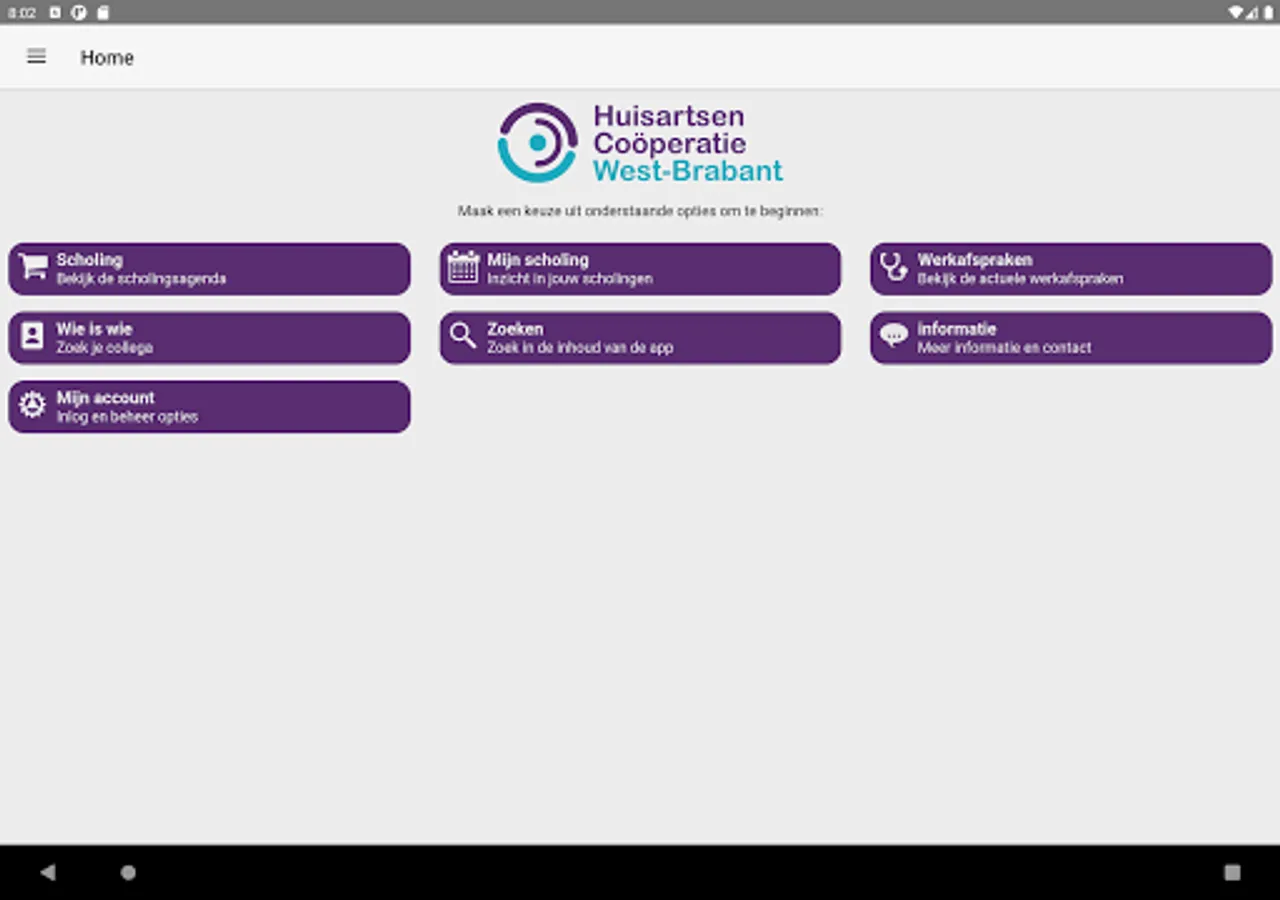Open the Mijn scholing tile title
Screen dimensions: 1280x900
pos(538,260)
